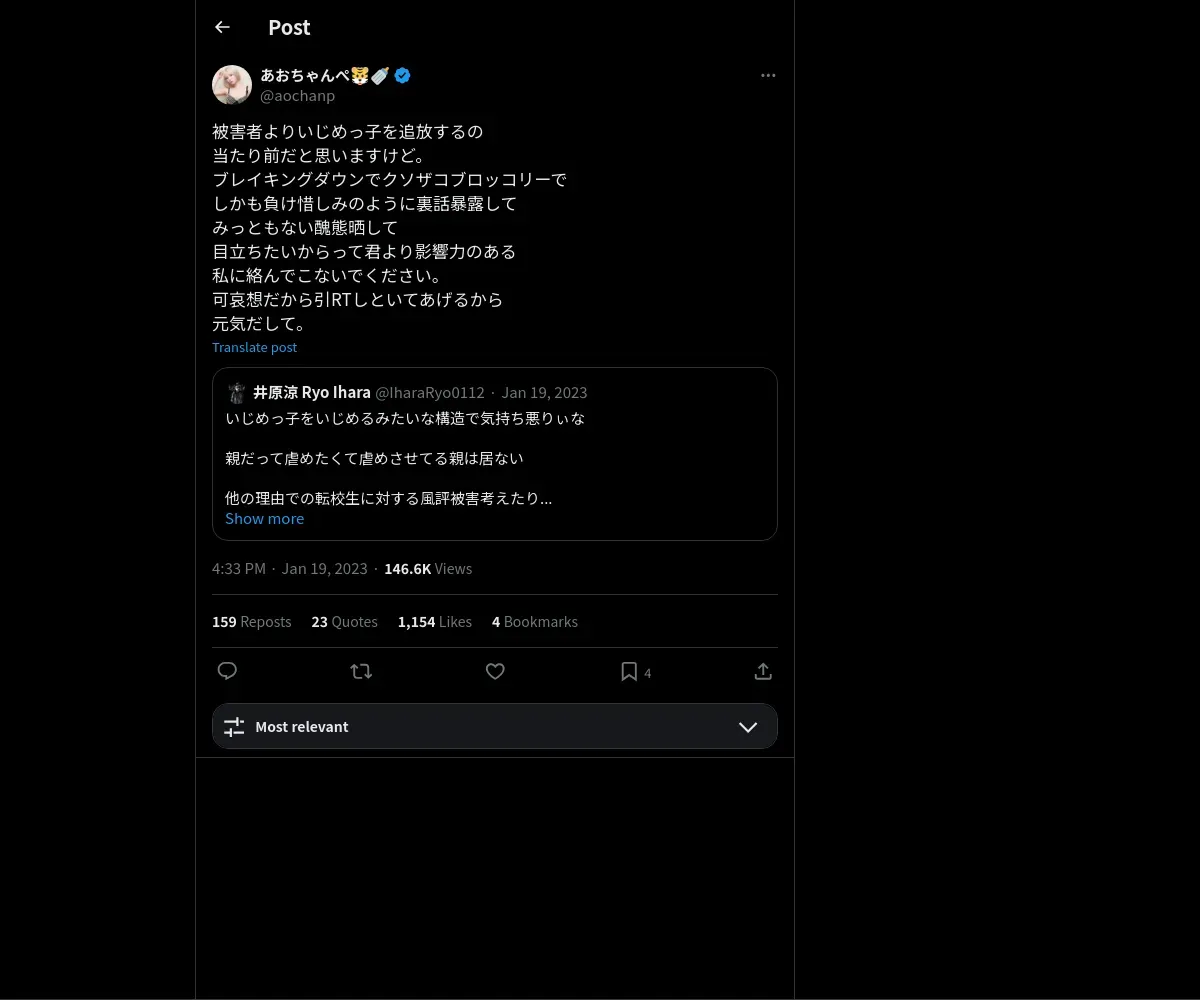
Task: Expand the Most relevant chevron
Action: (x=748, y=727)
